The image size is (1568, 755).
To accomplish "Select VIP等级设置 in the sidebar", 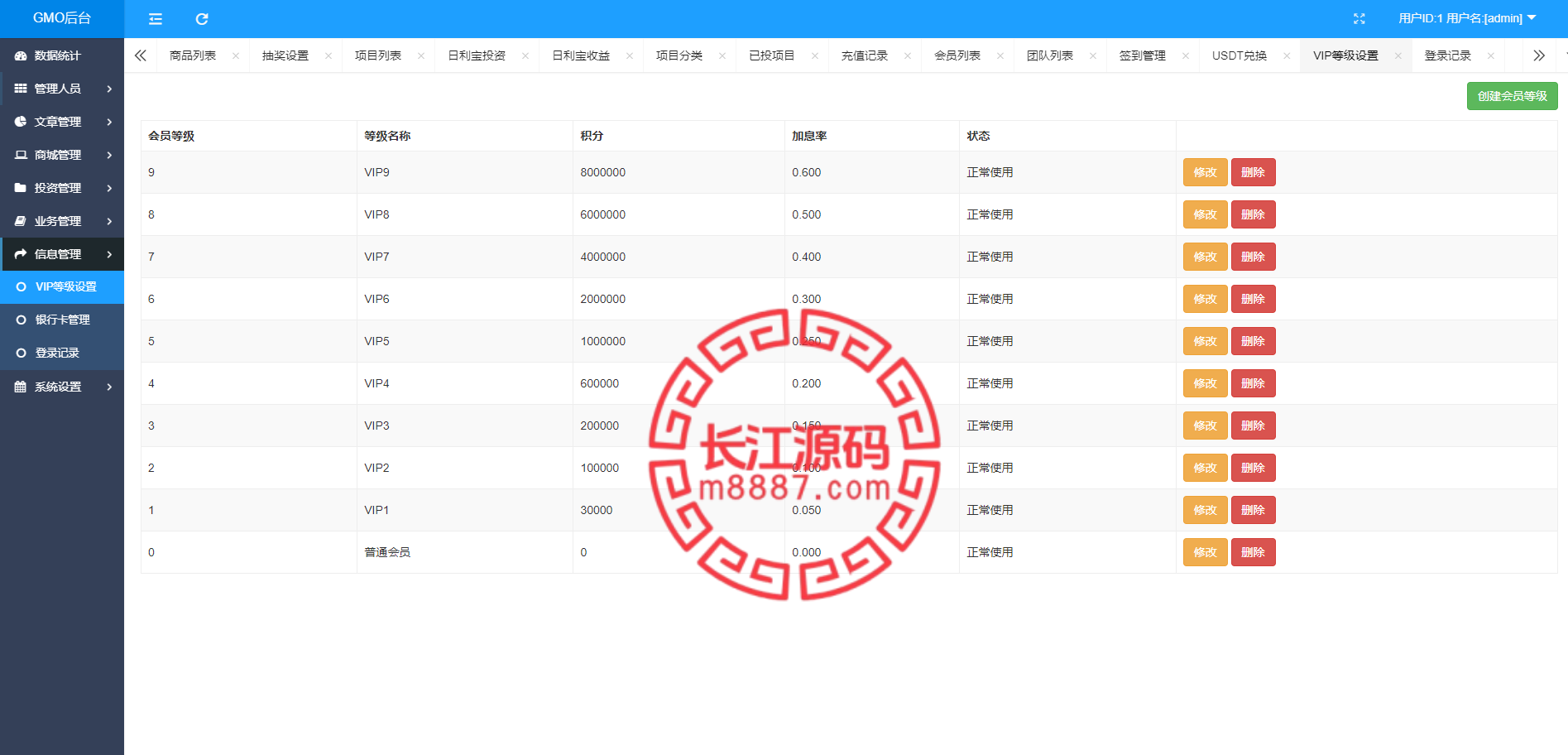I will pyautogui.click(x=62, y=286).
